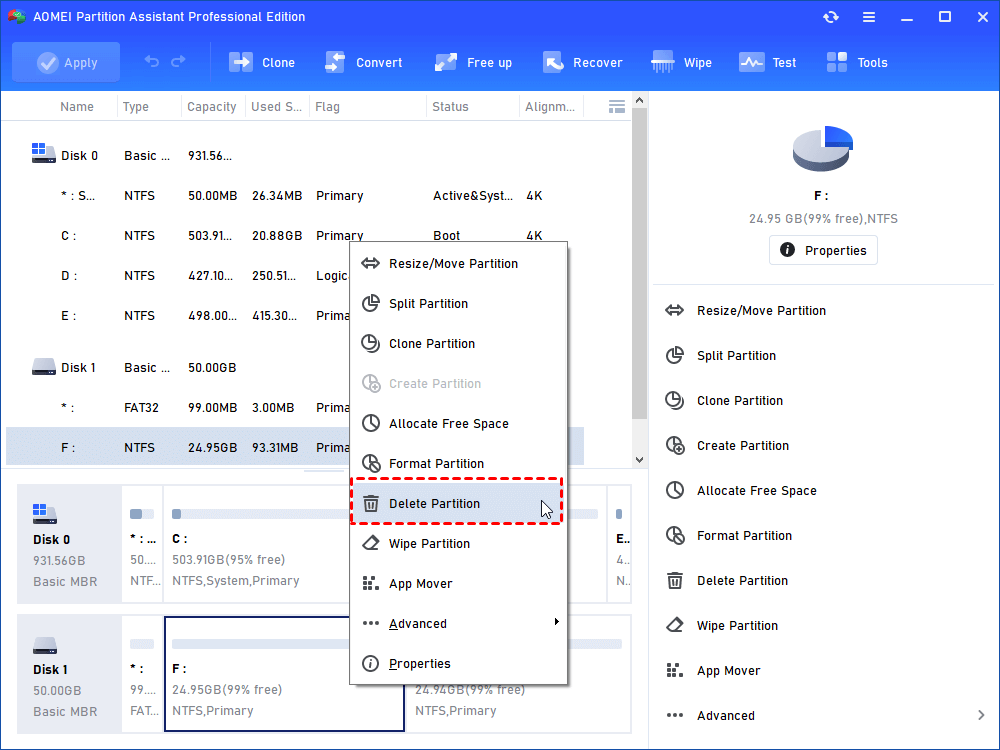Click App Mover in right panel
The width and height of the screenshot is (1000, 750).
click(823, 670)
